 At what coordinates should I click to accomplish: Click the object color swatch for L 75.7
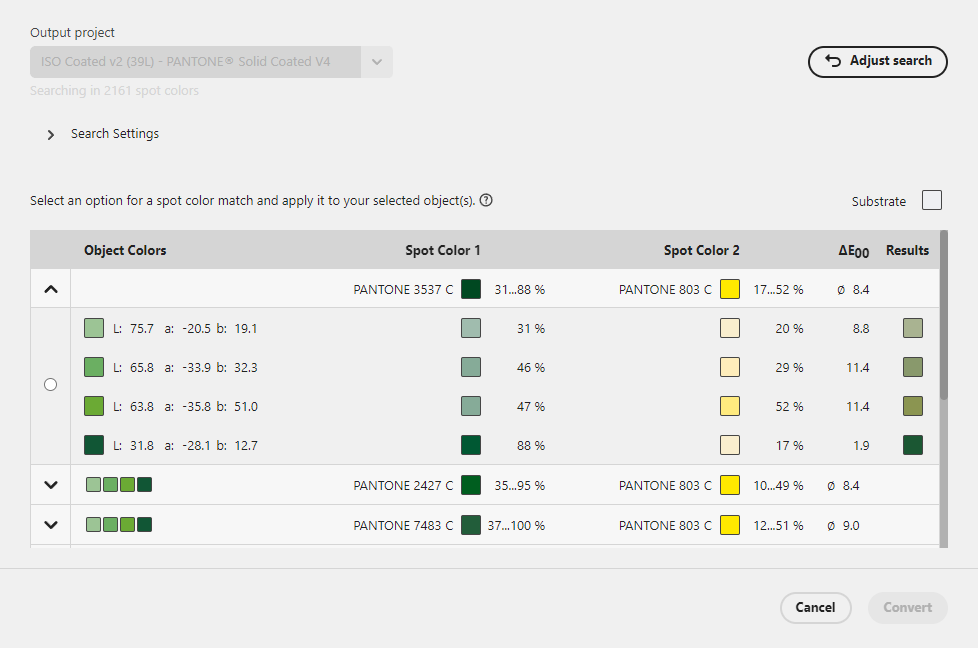[x=94, y=328]
